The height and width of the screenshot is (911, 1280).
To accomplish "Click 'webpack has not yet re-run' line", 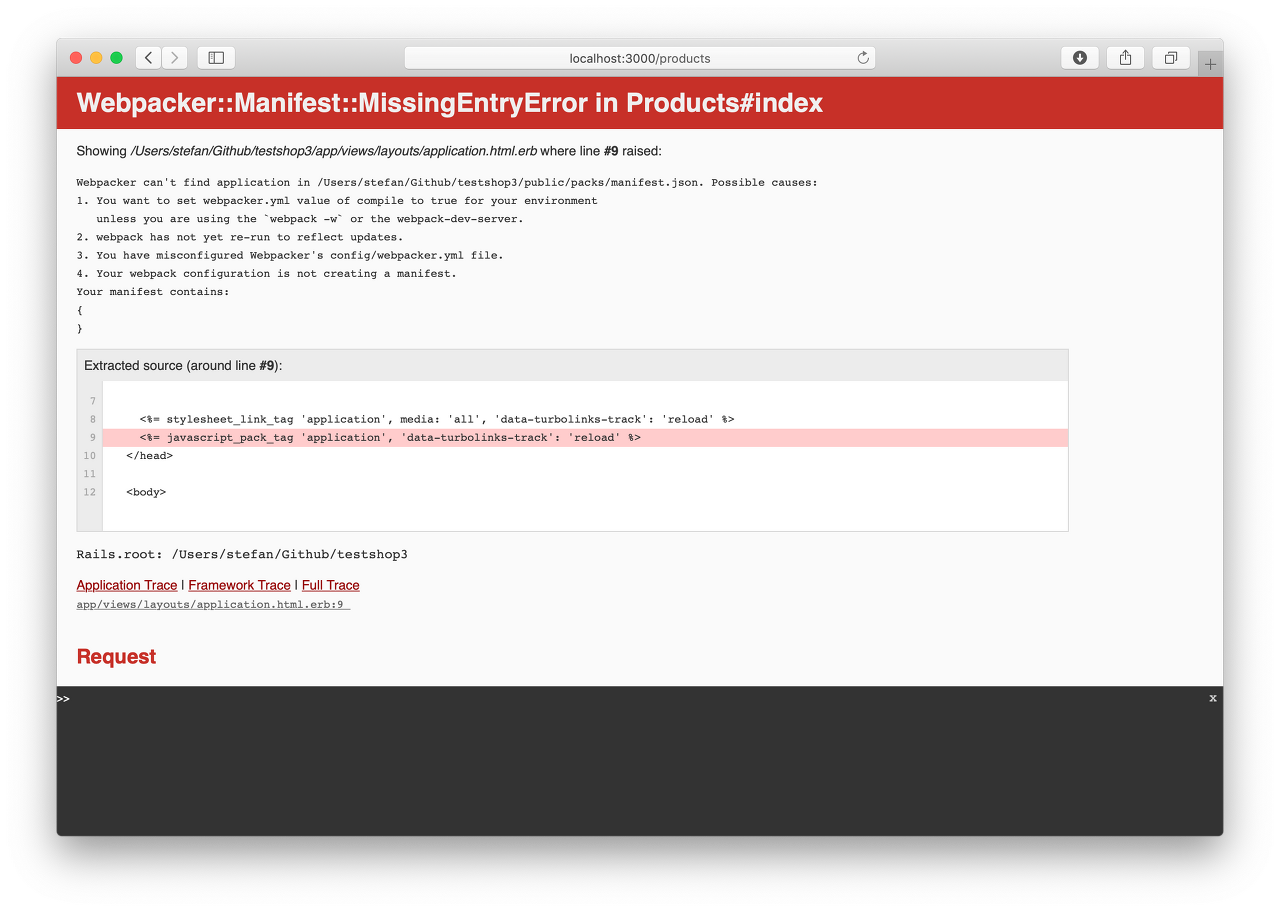I will 240,237.
